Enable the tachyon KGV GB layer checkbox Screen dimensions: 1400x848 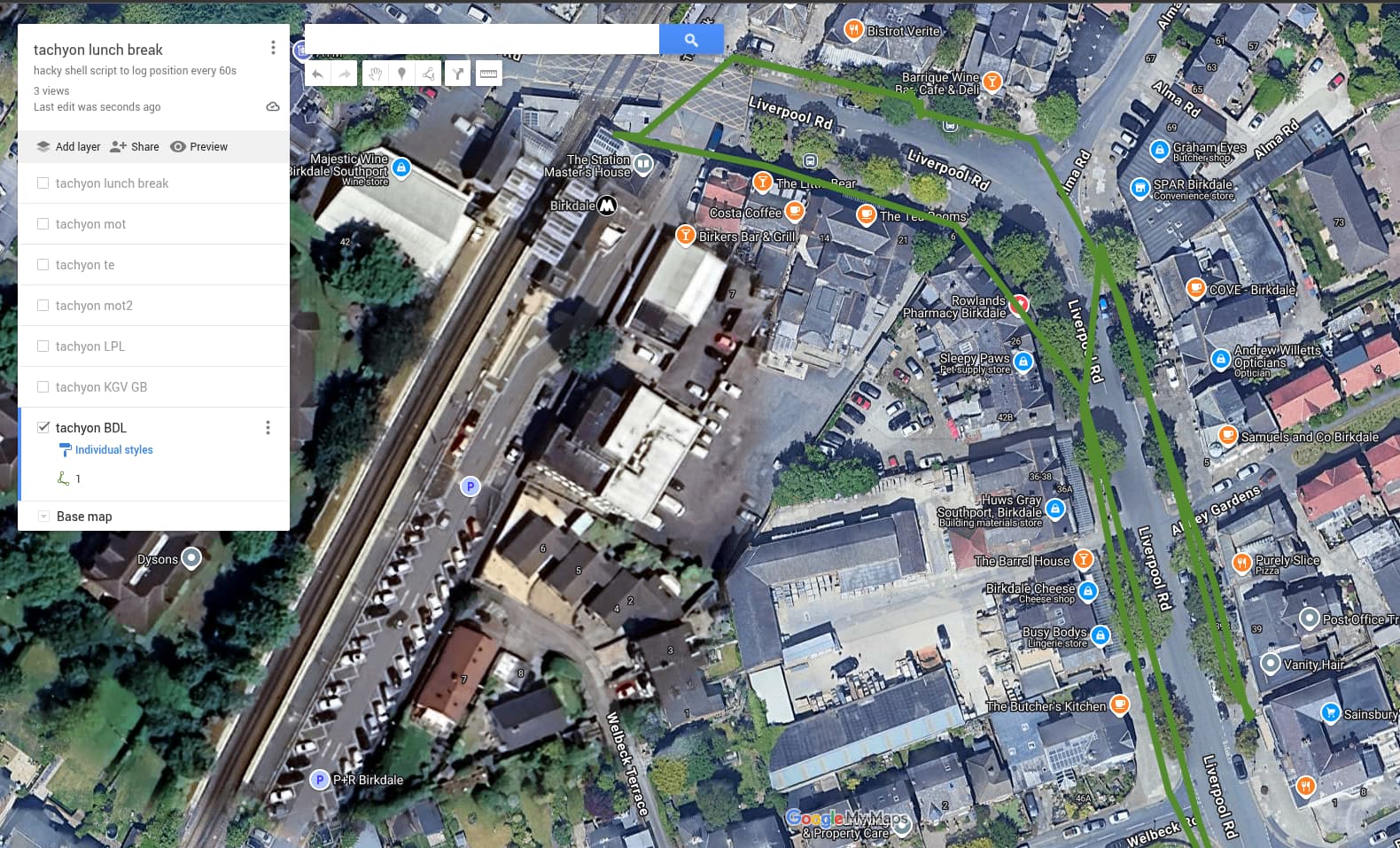(x=43, y=387)
